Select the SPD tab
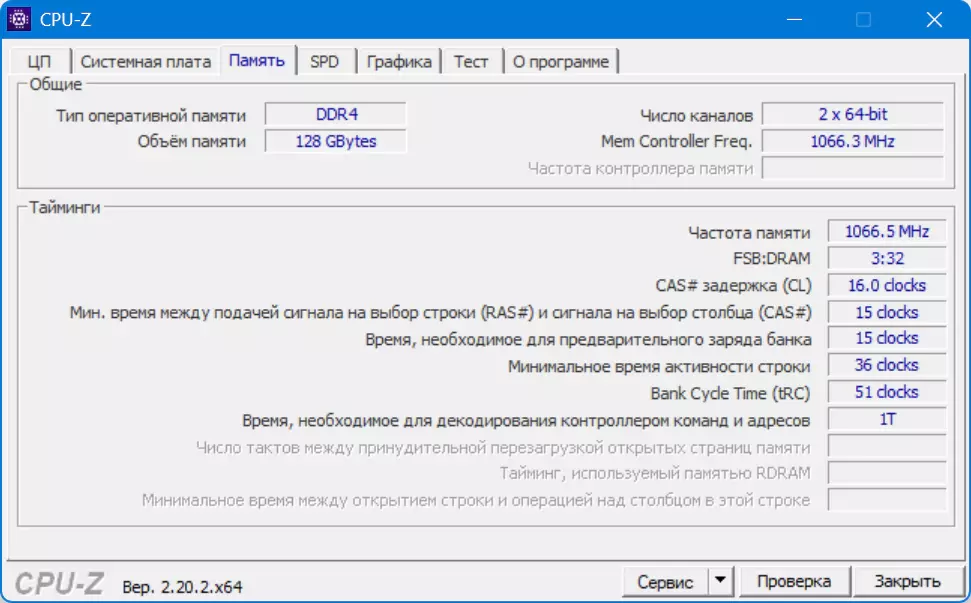 325,61
